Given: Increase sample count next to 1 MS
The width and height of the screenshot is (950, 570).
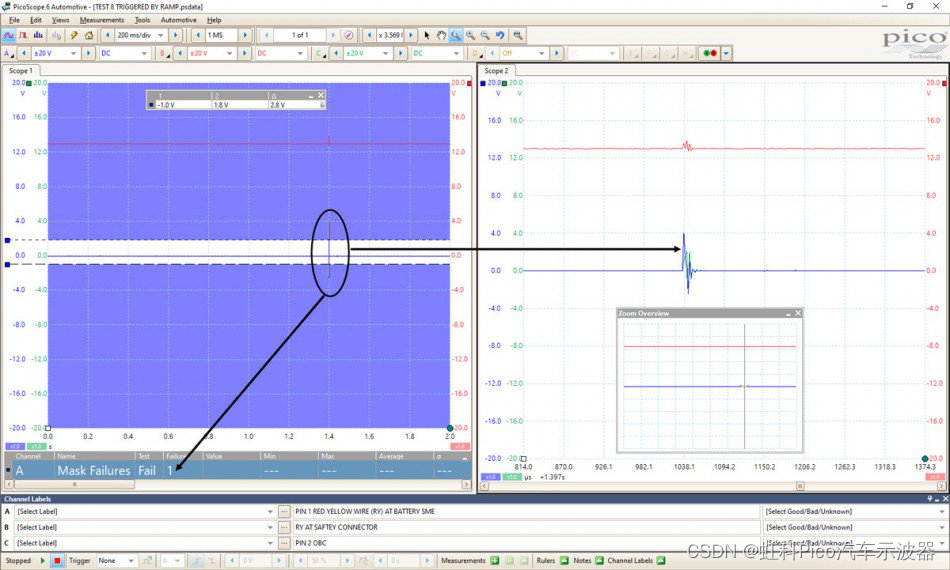Looking at the screenshot, I should 245,36.
